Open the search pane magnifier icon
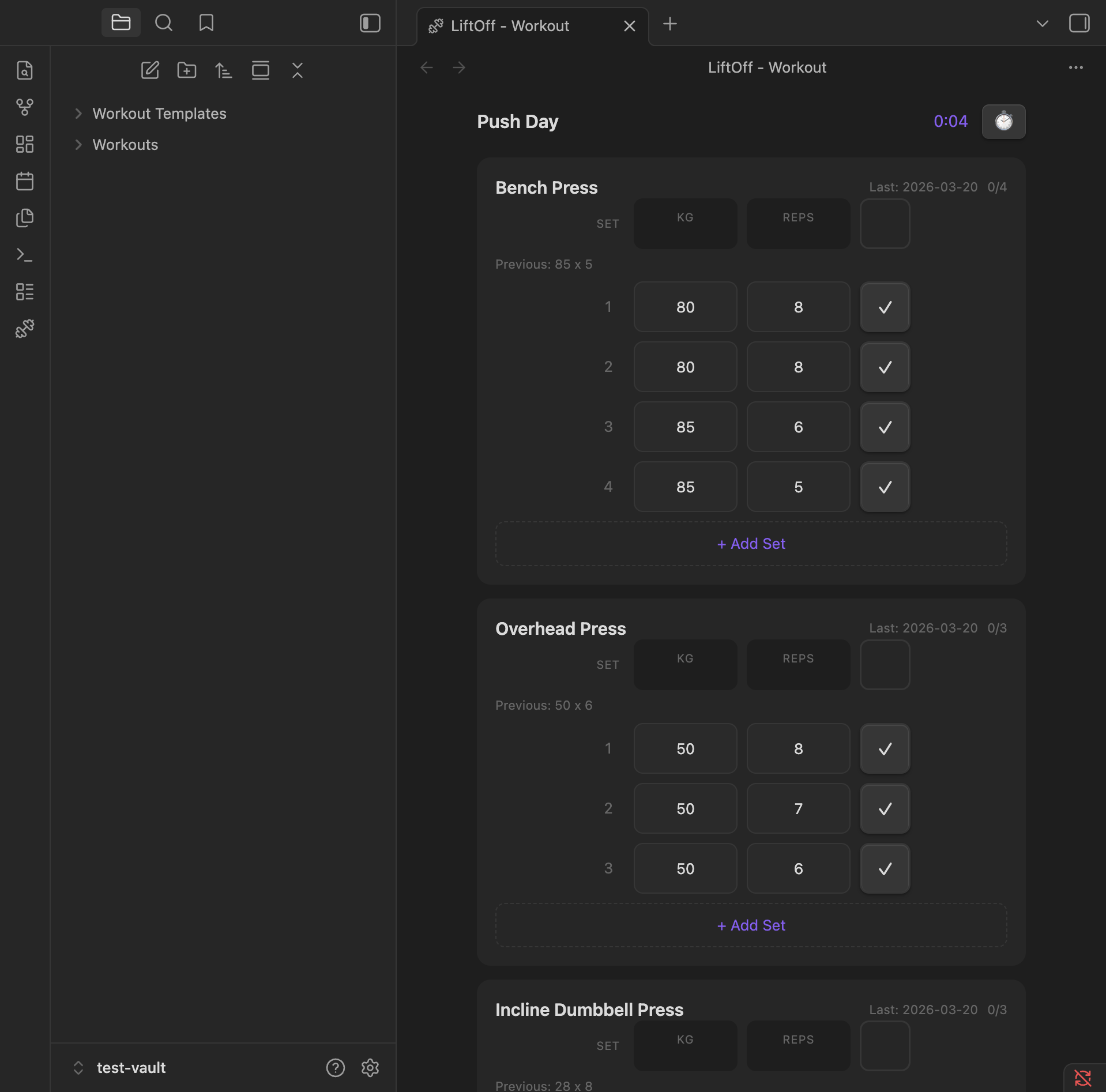 164,23
